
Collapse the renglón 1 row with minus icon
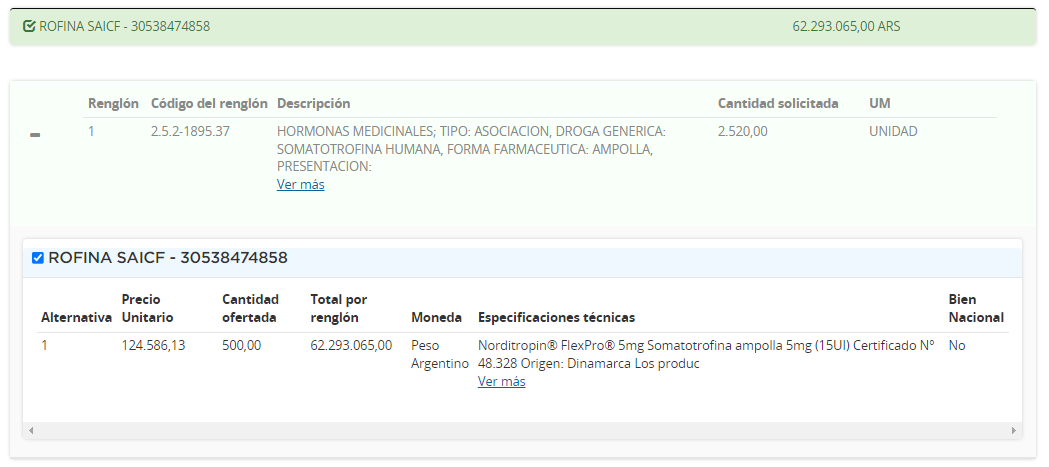tap(35, 135)
